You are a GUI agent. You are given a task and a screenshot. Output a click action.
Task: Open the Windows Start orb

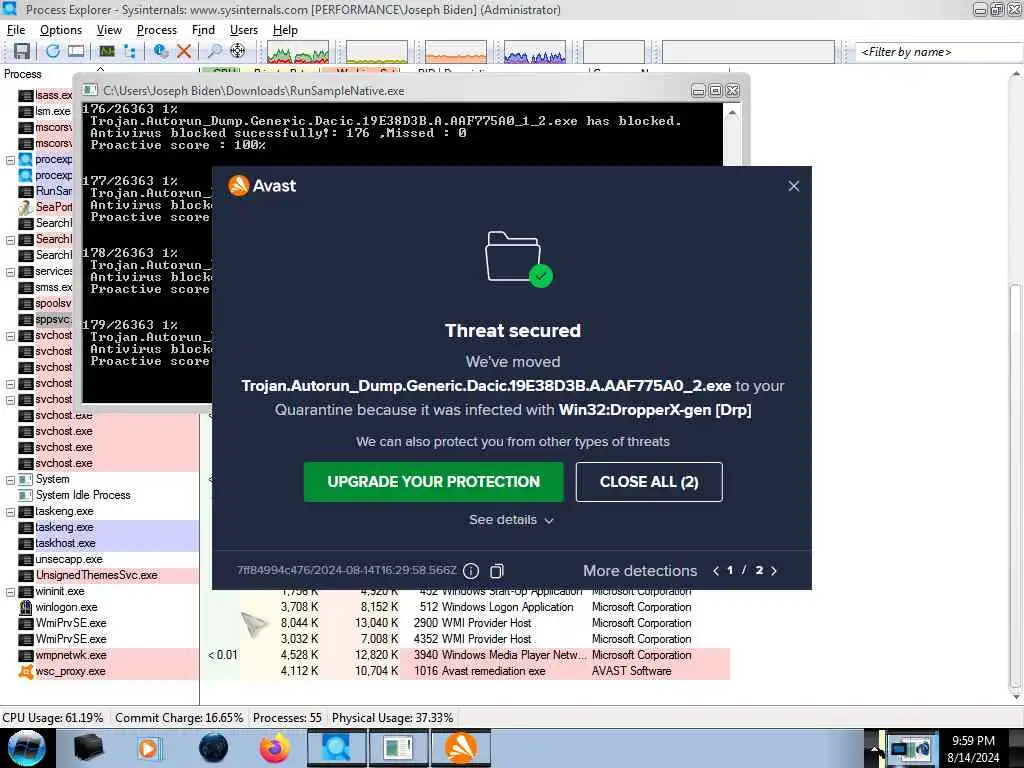27,748
